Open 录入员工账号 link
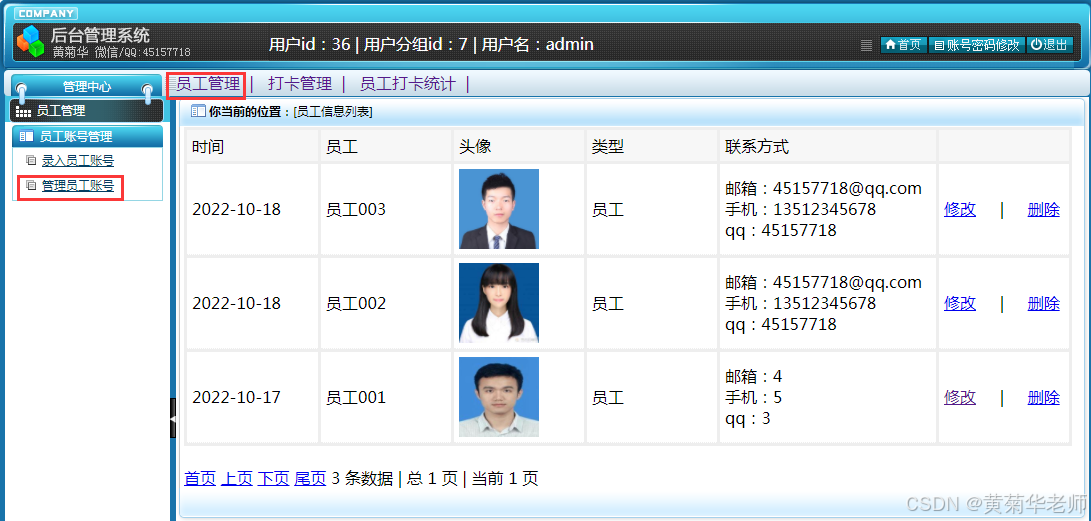This screenshot has width=1091, height=521. pyautogui.click(x=77, y=161)
